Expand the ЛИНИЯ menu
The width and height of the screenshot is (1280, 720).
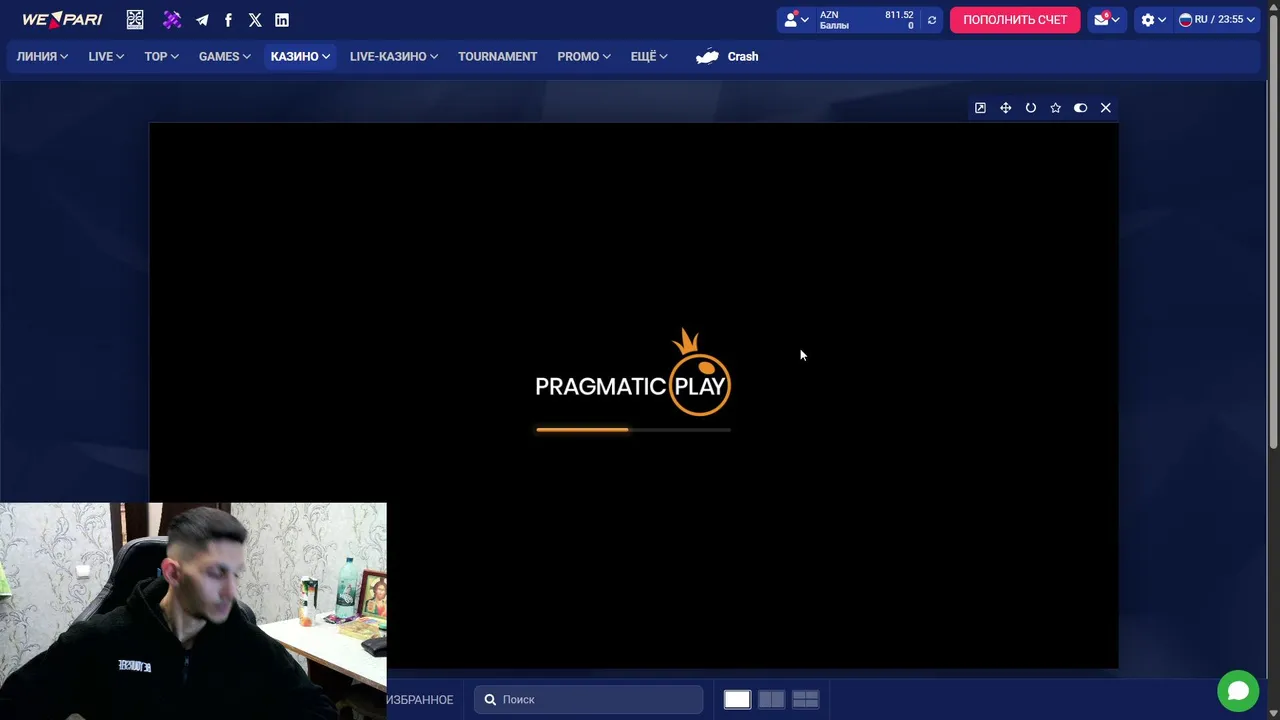coord(42,57)
